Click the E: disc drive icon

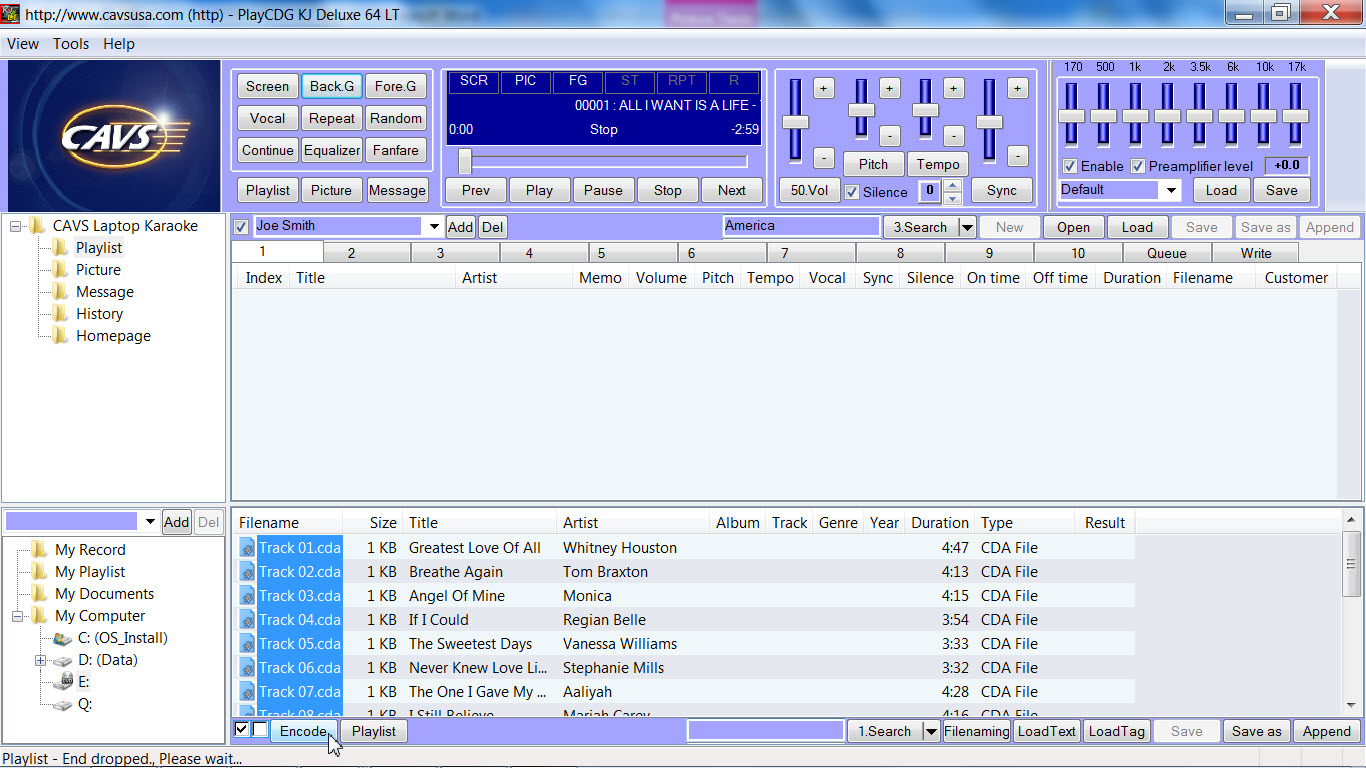point(62,682)
